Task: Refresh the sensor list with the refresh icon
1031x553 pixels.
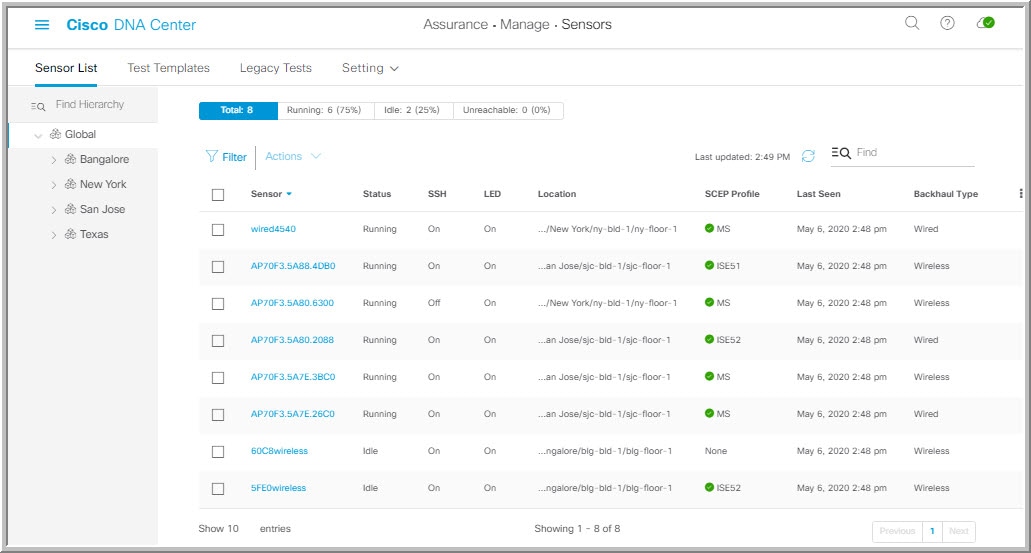Action: pyautogui.click(x=808, y=156)
